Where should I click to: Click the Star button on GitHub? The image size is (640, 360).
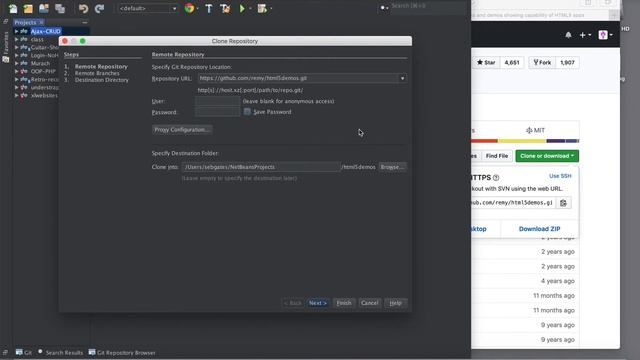click(x=486, y=62)
